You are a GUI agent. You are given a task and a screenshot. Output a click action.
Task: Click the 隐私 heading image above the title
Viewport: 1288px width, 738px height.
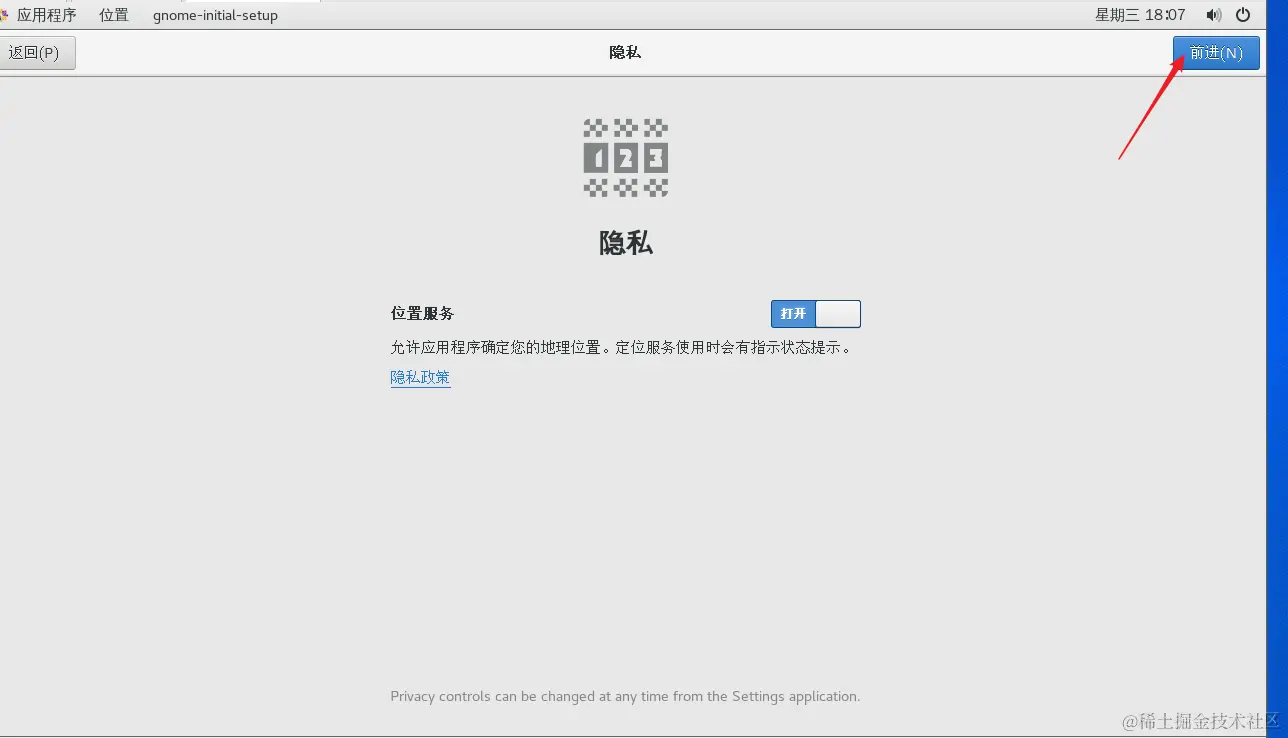tap(625, 157)
